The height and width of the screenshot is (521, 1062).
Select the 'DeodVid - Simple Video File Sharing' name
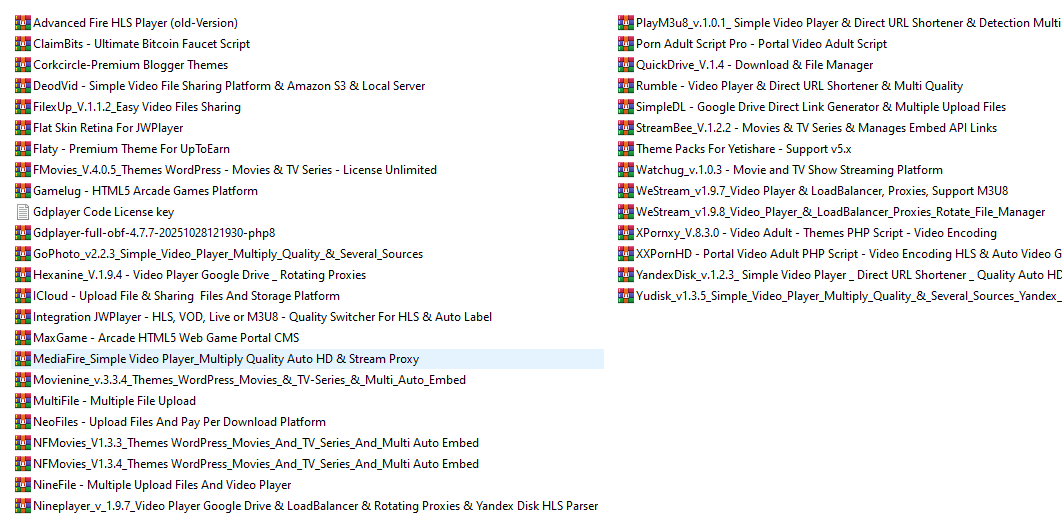pos(229,86)
